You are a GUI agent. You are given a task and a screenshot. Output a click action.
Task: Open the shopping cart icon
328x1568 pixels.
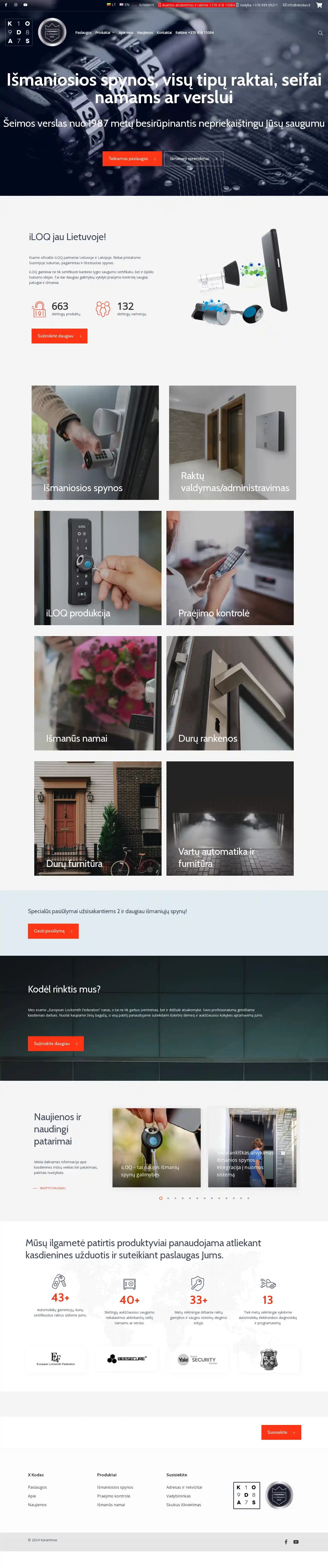[x=319, y=5]
